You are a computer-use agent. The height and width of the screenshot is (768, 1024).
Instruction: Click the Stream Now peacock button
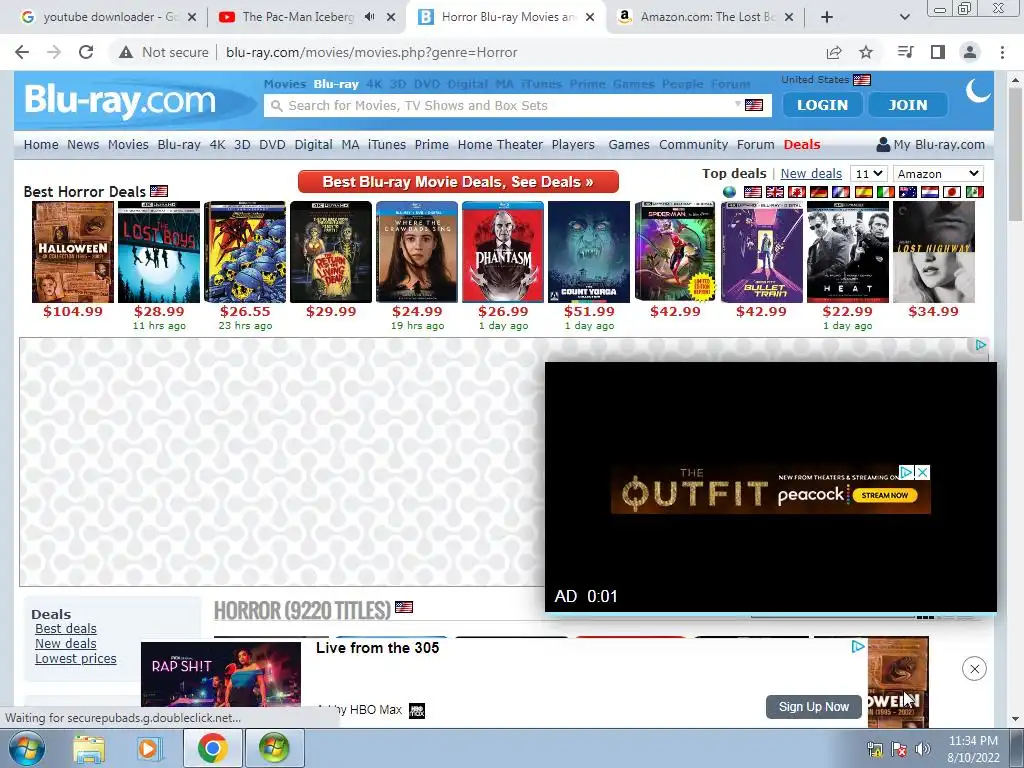click(885, 495)
